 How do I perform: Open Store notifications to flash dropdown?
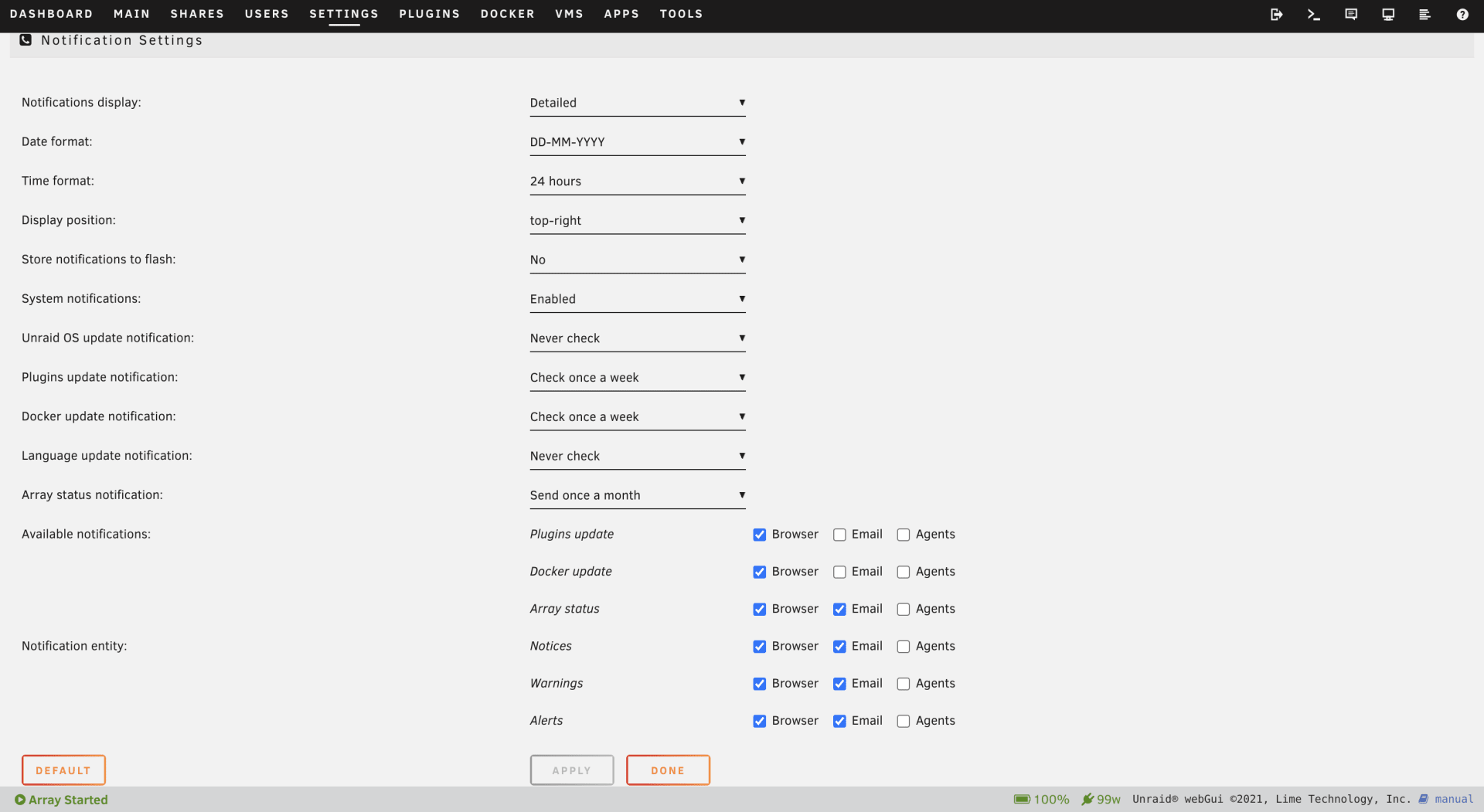[638, 260]
